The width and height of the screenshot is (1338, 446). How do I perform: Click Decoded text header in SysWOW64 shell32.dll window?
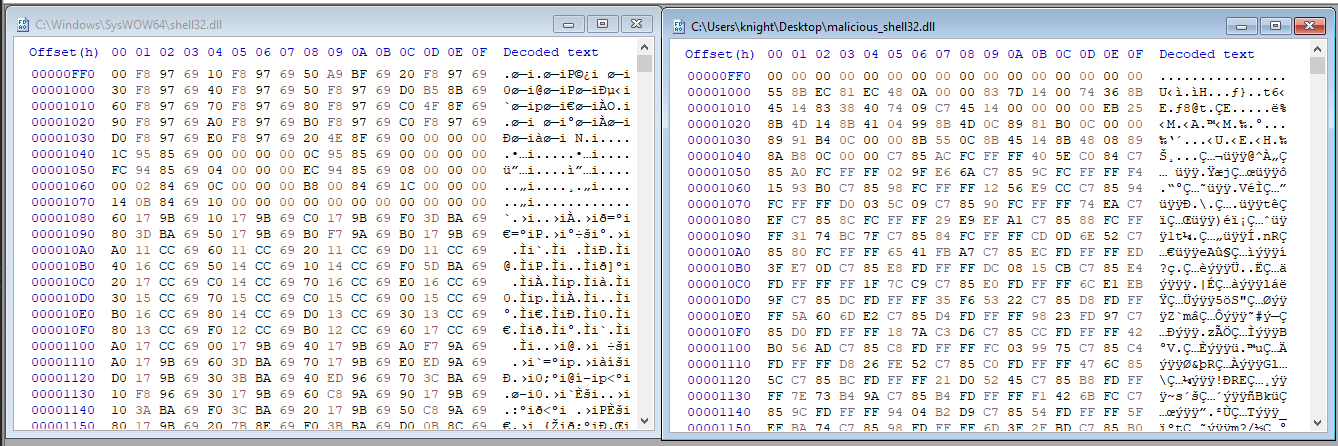pos(551,52)
